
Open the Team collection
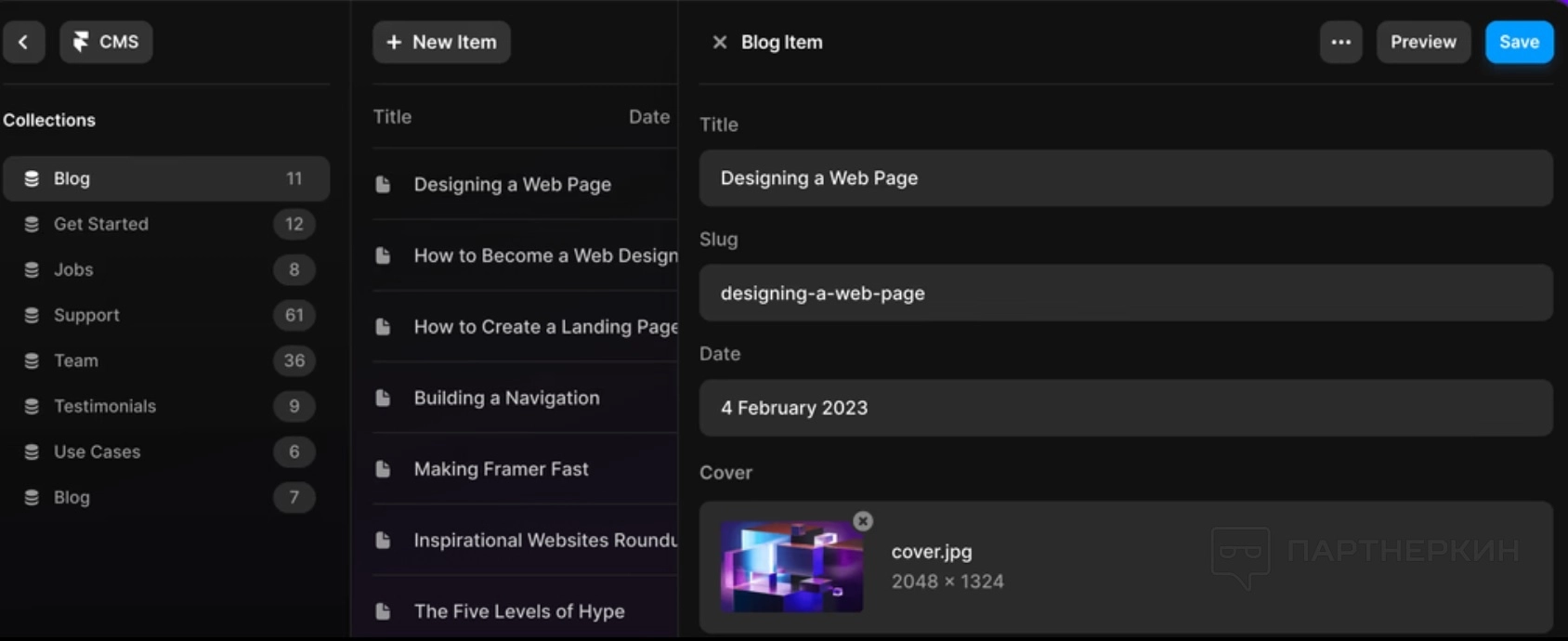point(76,360)
